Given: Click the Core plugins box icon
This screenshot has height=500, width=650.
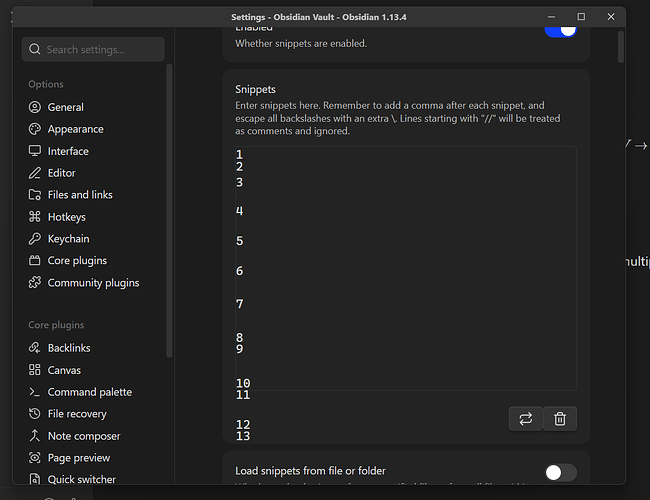Looking at the screenshot, I should [35, 261].
